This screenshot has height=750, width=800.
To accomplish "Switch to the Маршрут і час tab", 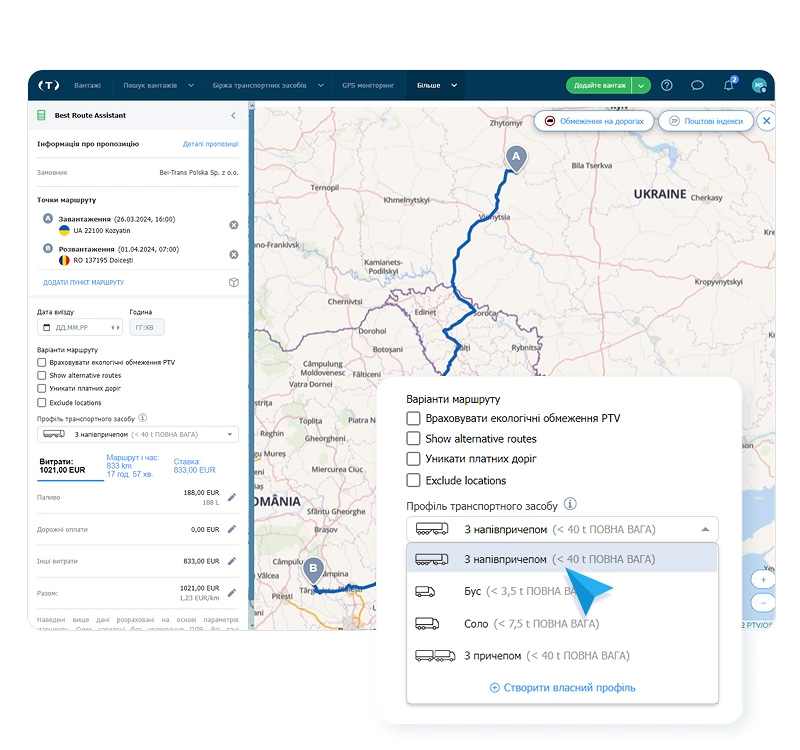I will [133, 466].
